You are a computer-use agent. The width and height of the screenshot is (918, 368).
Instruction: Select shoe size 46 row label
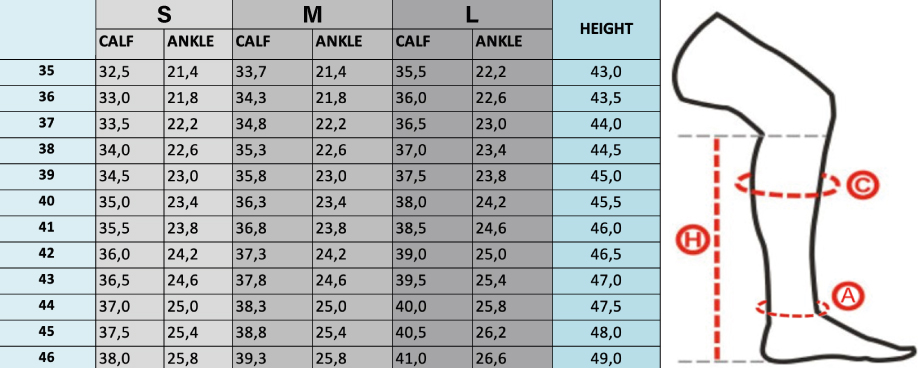[47, 356]
